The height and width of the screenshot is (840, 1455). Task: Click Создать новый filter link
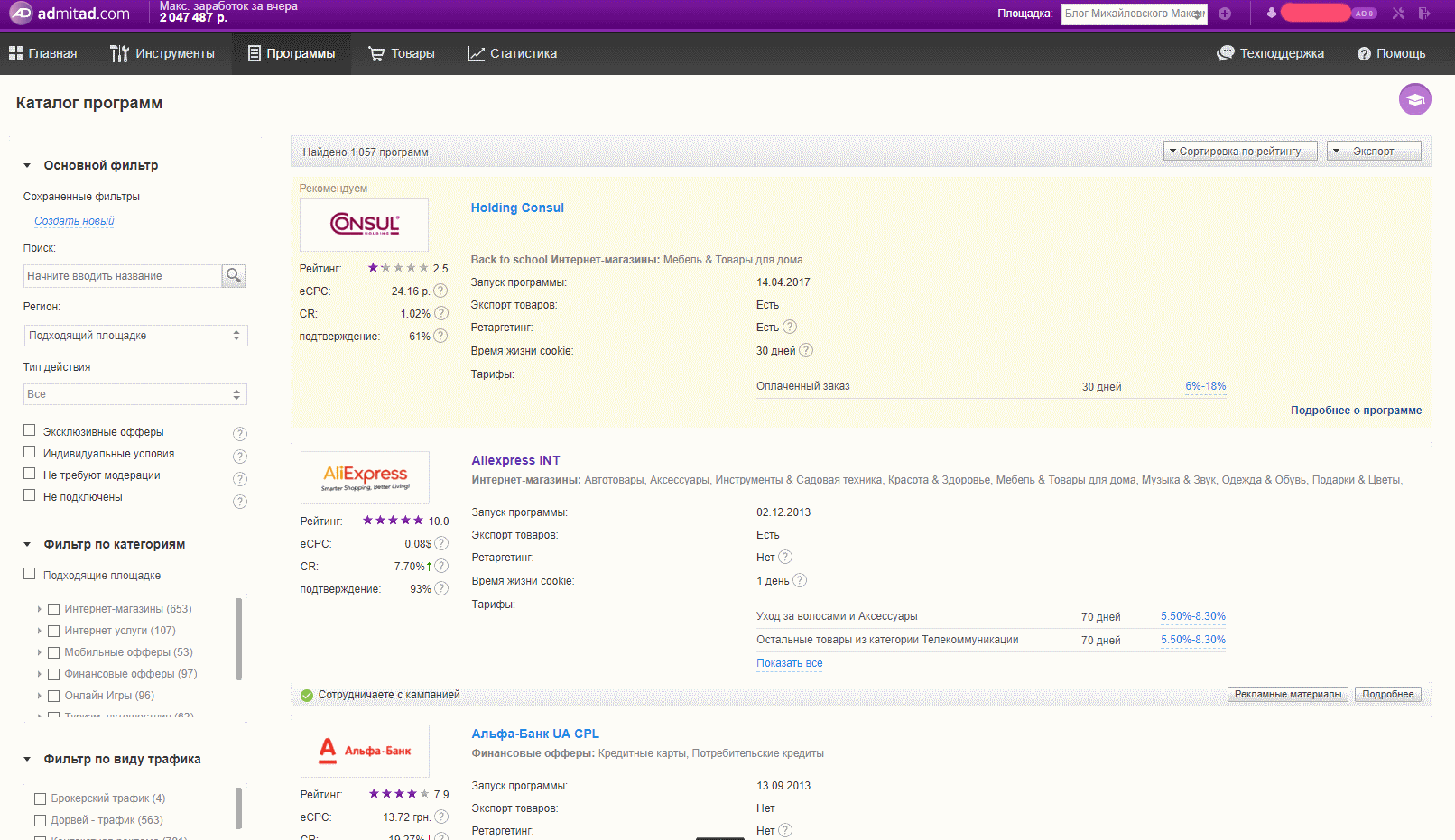pyautogui.click(x=74, y=221)
